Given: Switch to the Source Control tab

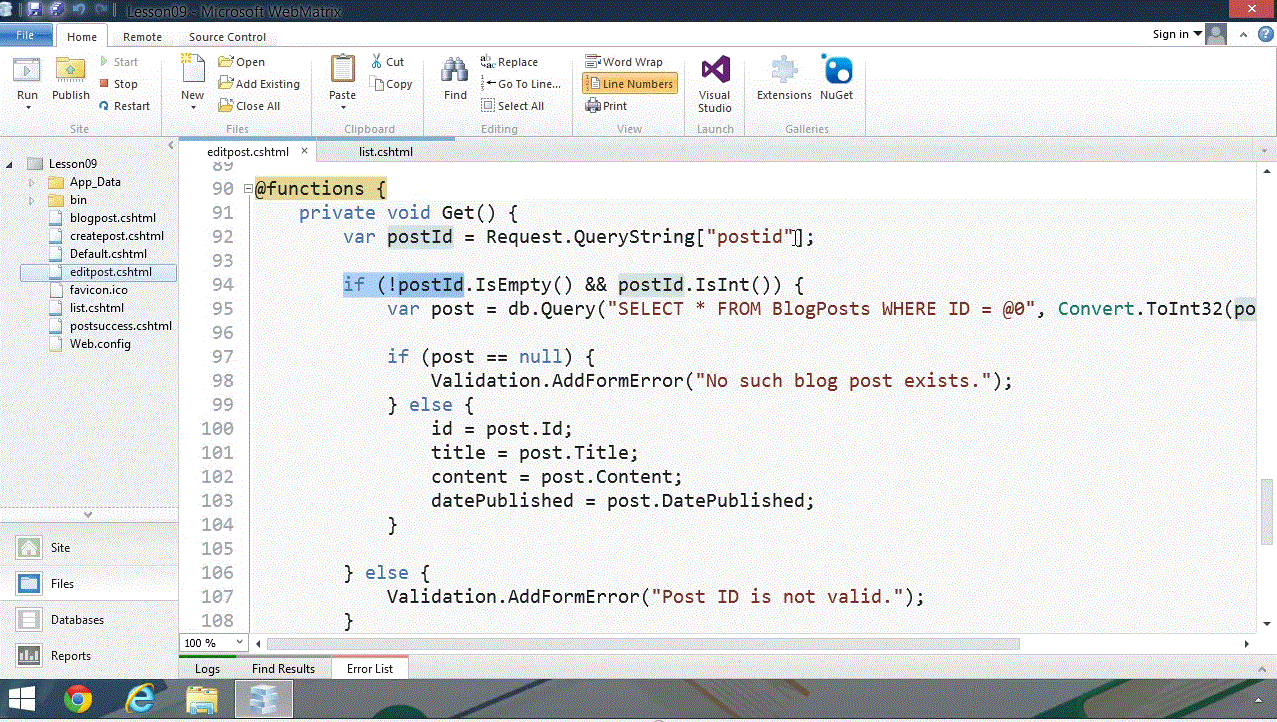Looking at the screenshot, I should click(x=227, y=37).
